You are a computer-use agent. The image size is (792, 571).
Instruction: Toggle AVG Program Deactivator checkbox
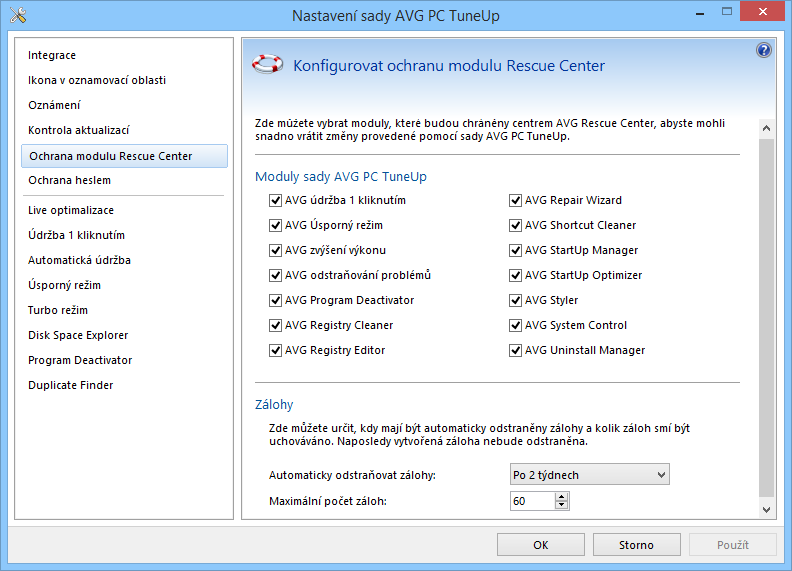click(275, 301)
